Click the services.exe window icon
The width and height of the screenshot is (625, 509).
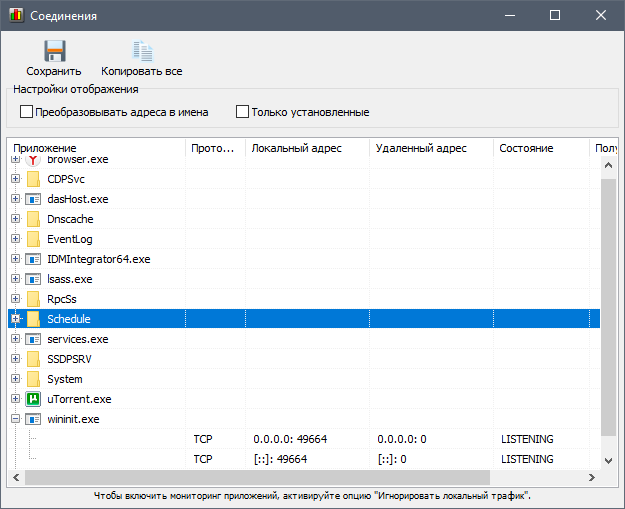[x=33, y=339]
